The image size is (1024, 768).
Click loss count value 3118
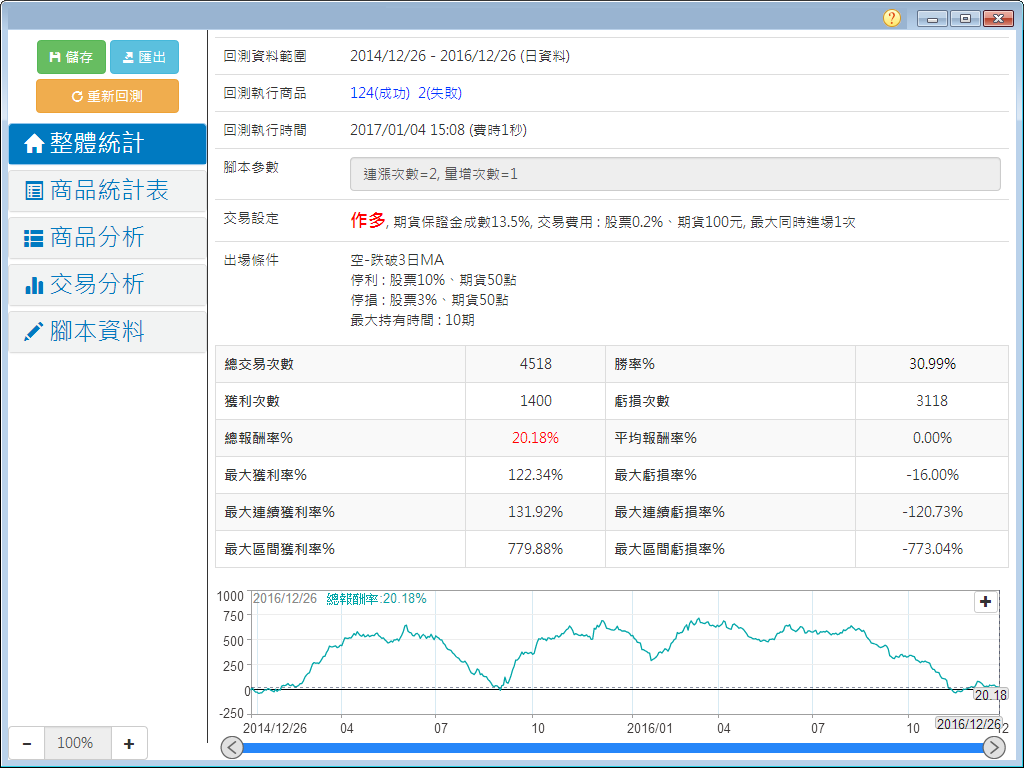click(932, 401)
